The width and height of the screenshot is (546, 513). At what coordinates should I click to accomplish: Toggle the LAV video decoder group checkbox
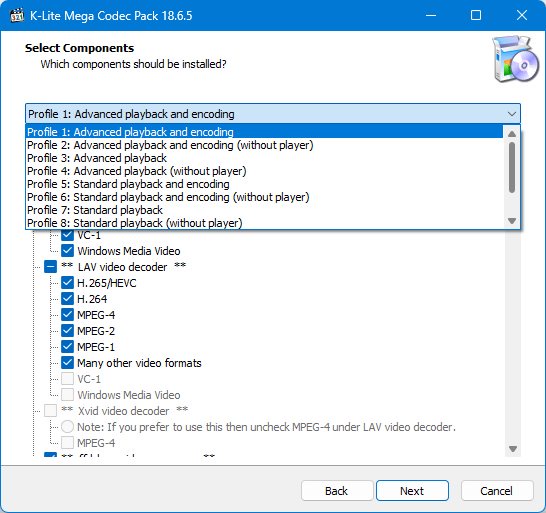(50, 267)
